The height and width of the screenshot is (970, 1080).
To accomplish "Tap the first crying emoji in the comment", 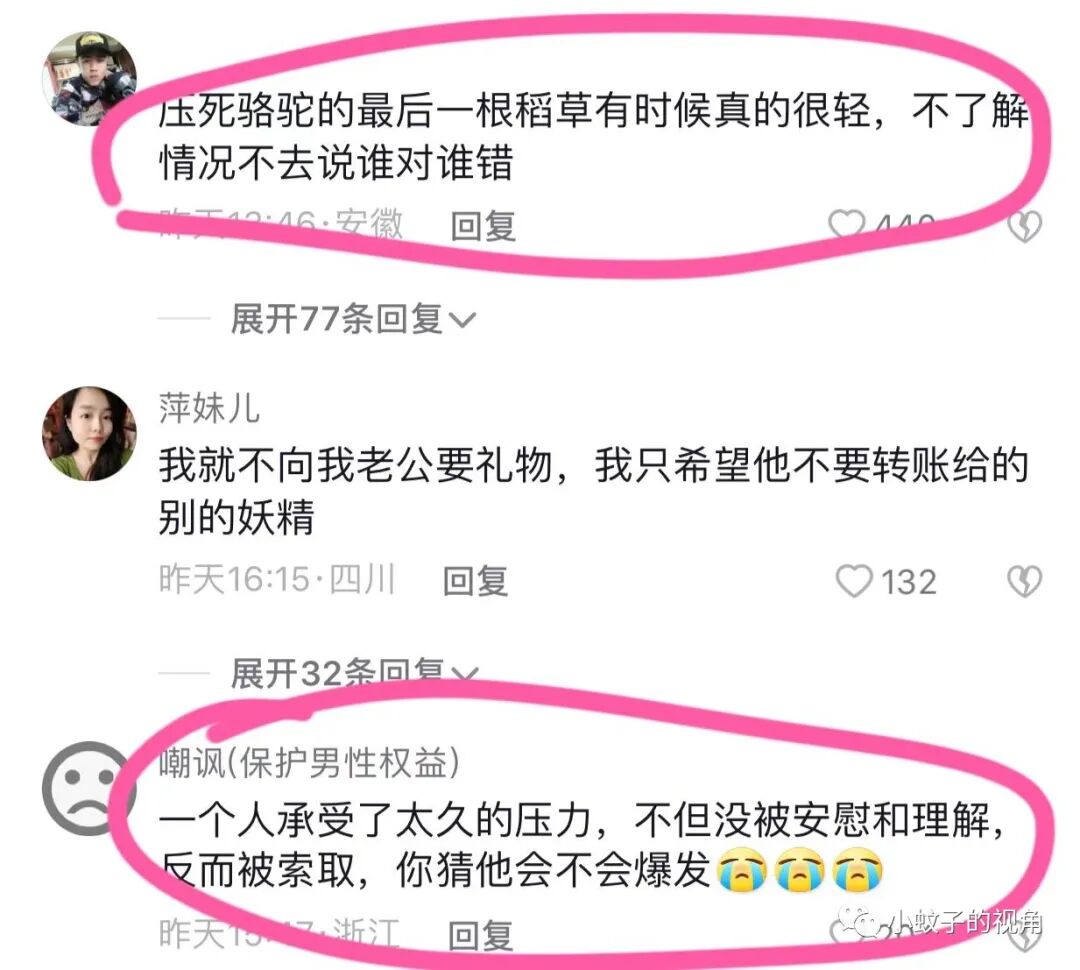I will click(742, 870).
